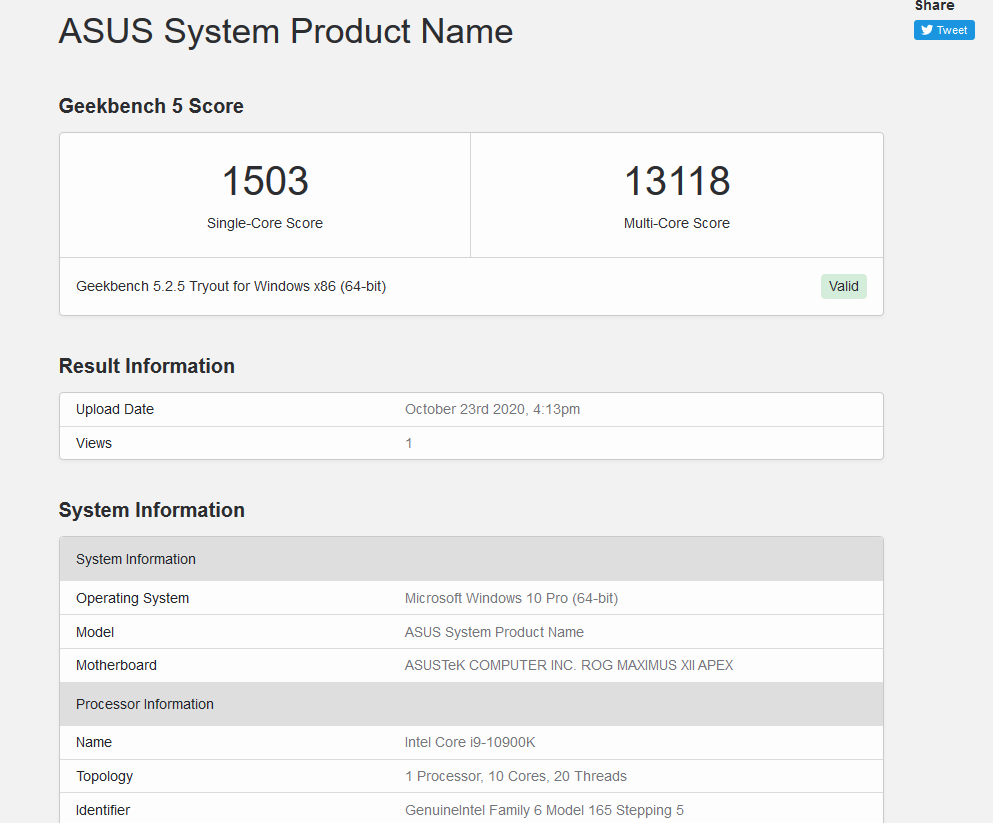Click the Tweet share button
The height and width of the screenshot is (823, 993).
[944, 30]
